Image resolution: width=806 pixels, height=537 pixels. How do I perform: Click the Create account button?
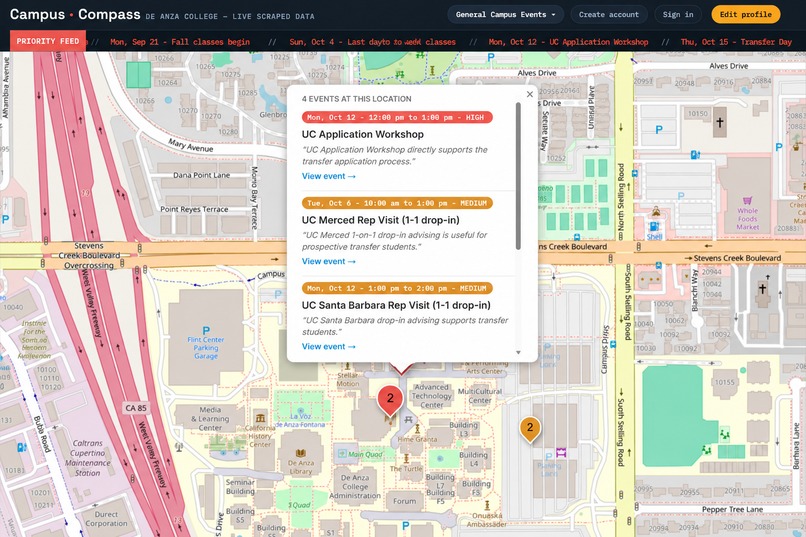(609, 14)
